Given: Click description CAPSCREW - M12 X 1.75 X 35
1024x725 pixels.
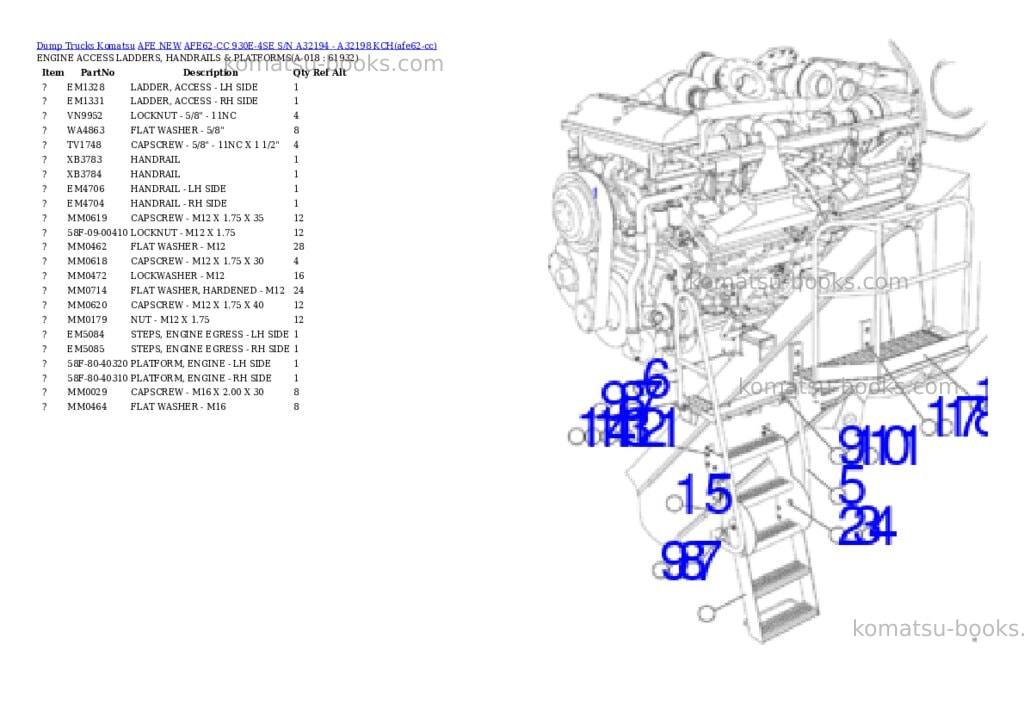Looking at the screenshot, I should click(x=197, y=218).
